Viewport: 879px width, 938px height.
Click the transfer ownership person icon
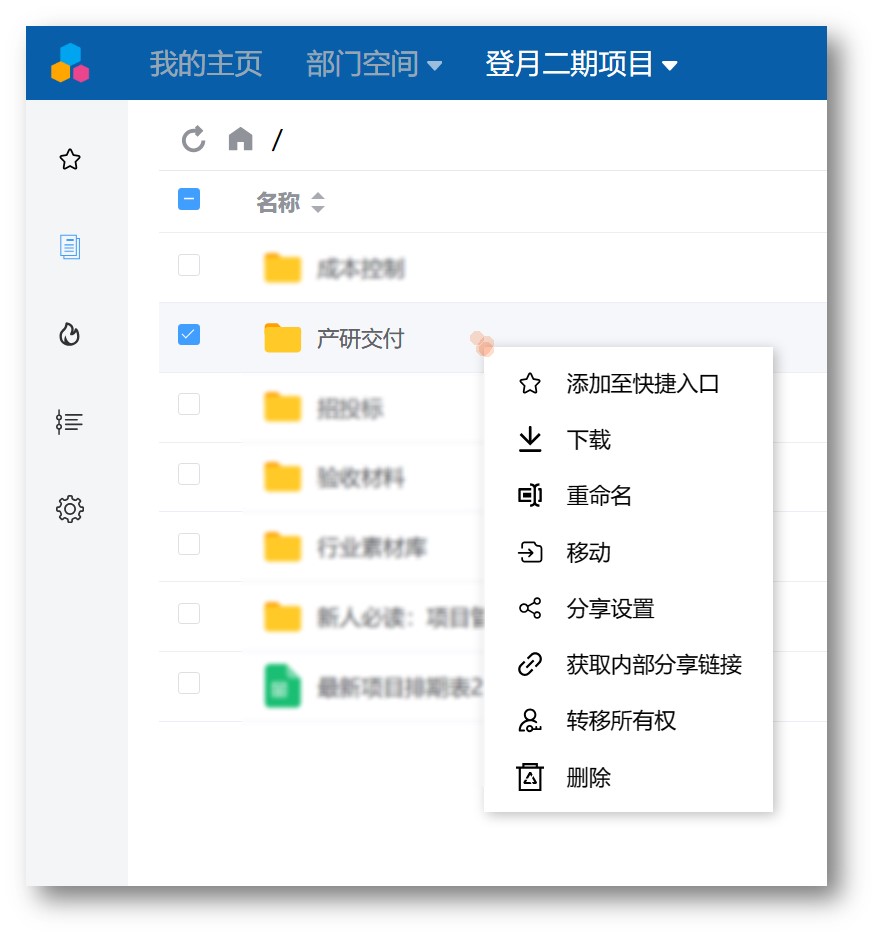click(x=530, y=720)
